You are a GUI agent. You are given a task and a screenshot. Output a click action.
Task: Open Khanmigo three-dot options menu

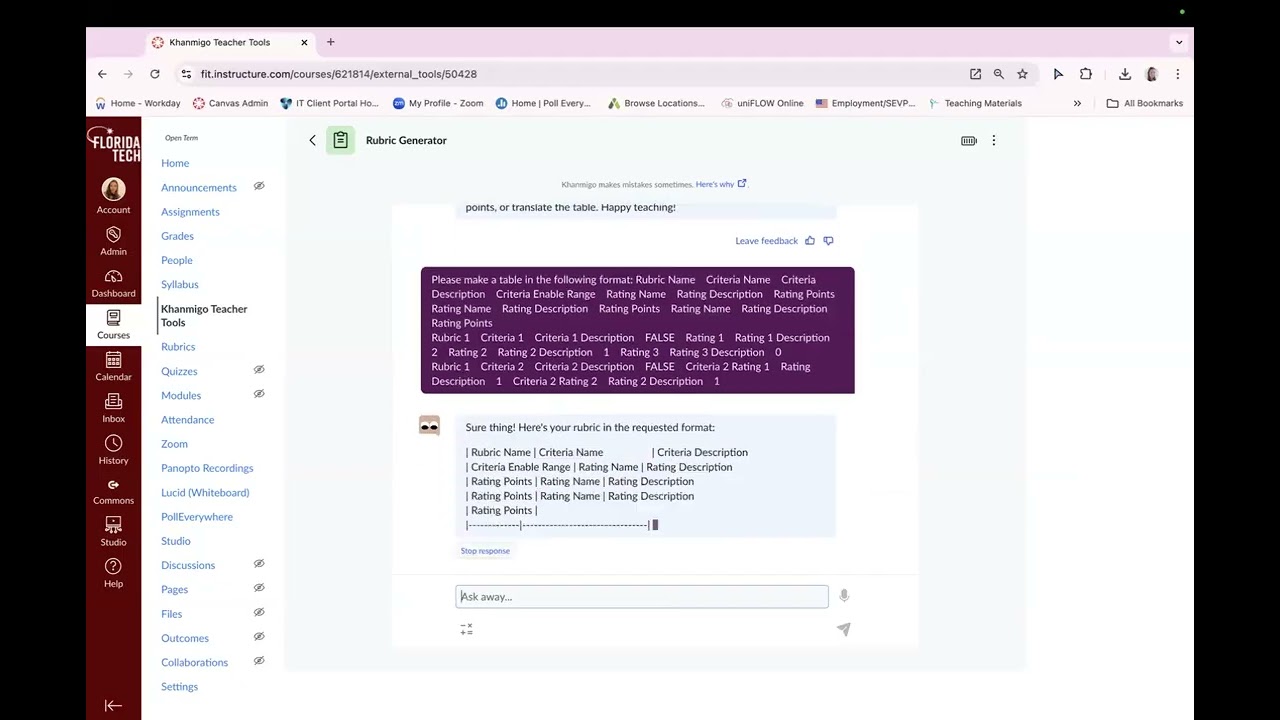[994, 141]
